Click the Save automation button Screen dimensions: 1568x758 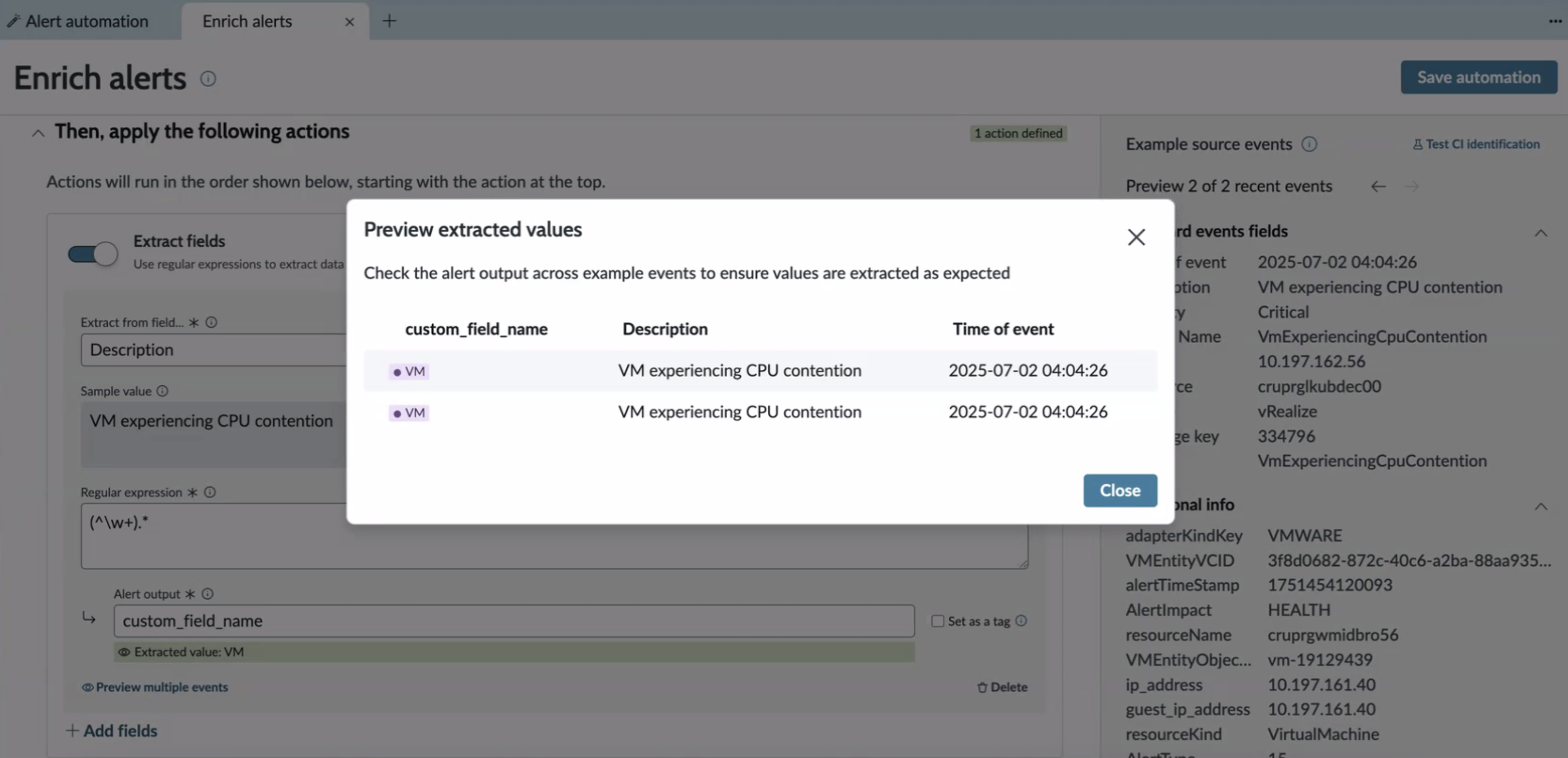1478,77
